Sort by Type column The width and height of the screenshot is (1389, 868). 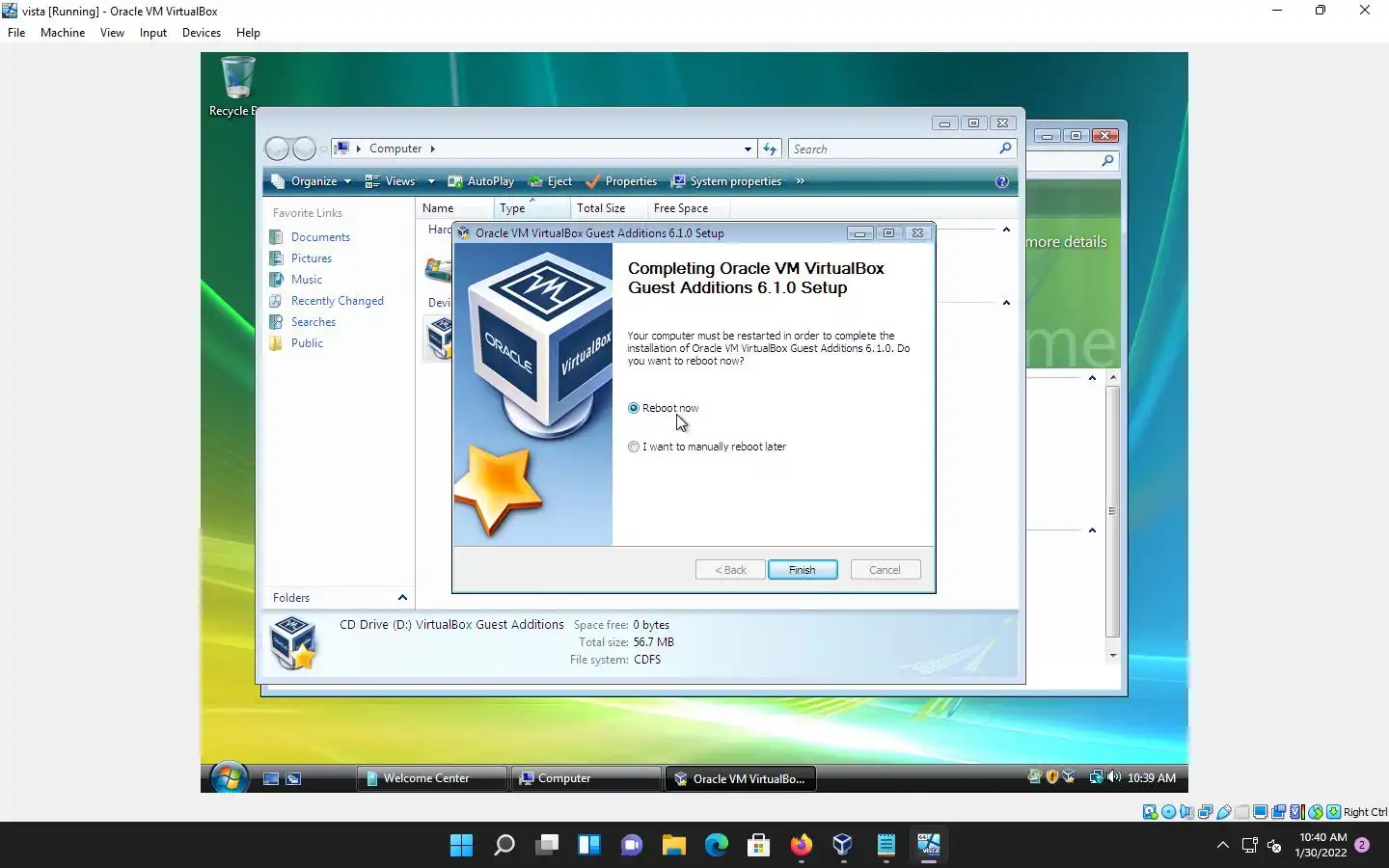[x=531, y=208]
